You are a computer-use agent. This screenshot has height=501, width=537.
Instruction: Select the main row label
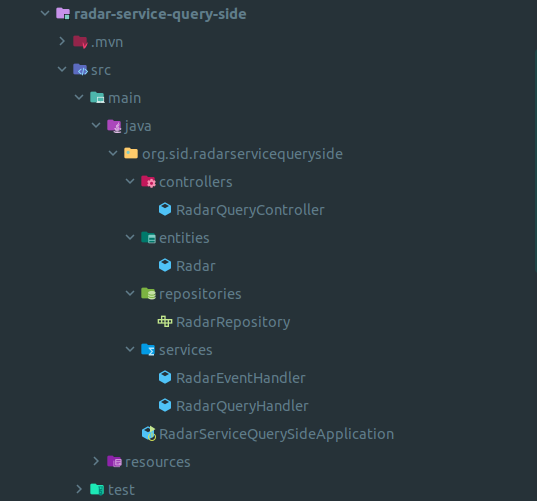(125, 98)
